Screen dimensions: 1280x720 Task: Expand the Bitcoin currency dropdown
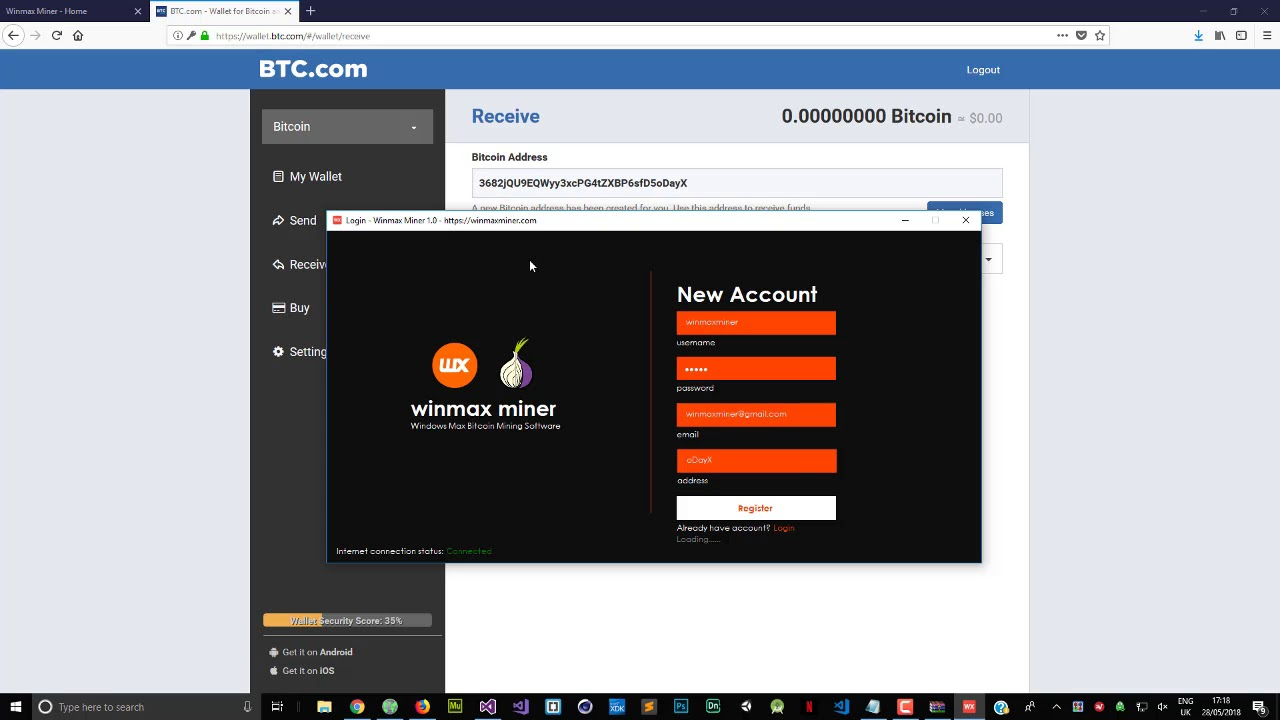coord(347,127)
